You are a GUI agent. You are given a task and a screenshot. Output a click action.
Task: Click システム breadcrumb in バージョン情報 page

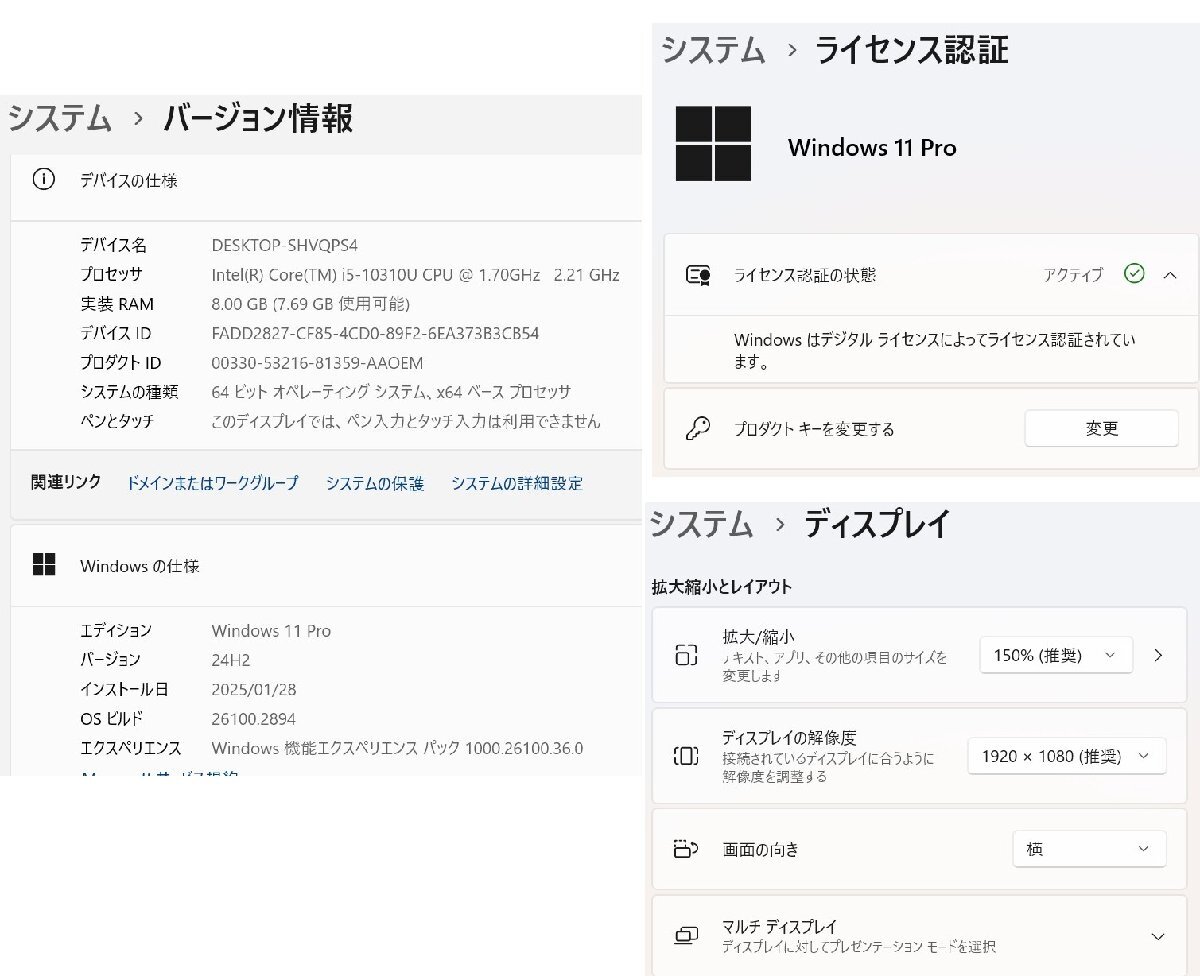pos(60,119)
